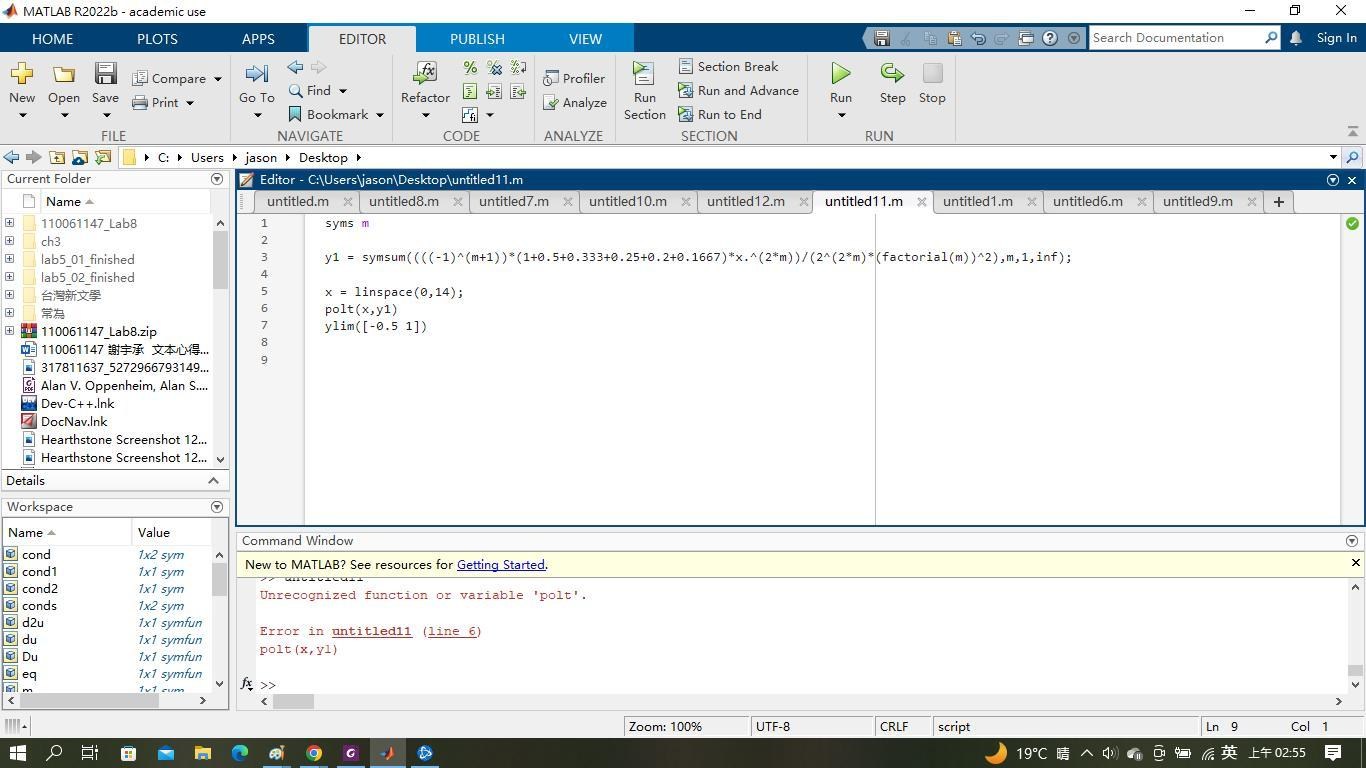This screenshot has height=768, width=1366.
Task: Collapse the Workspace panel
Action: 216,507
